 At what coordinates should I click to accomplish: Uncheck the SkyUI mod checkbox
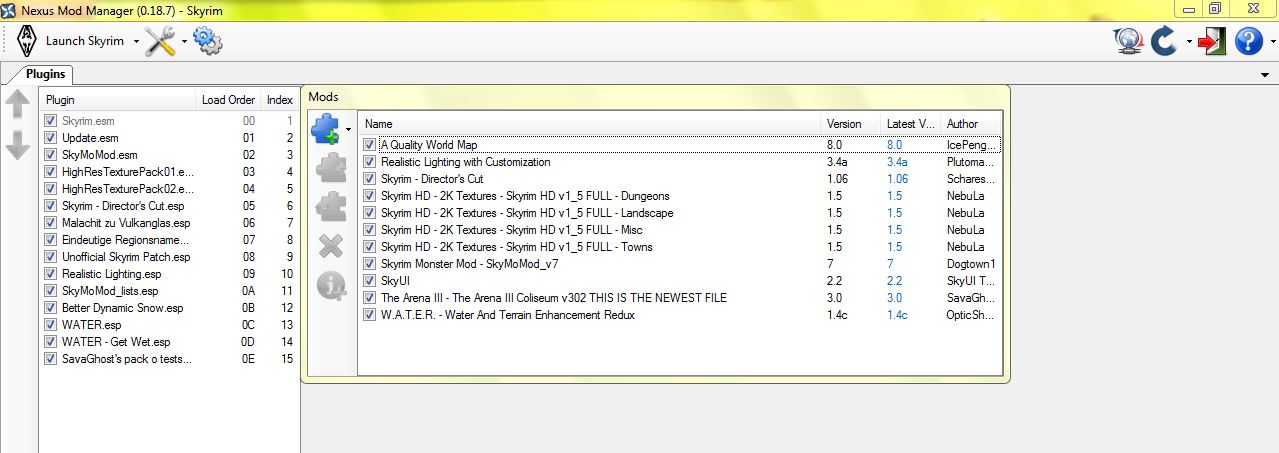tap(370, 281)
